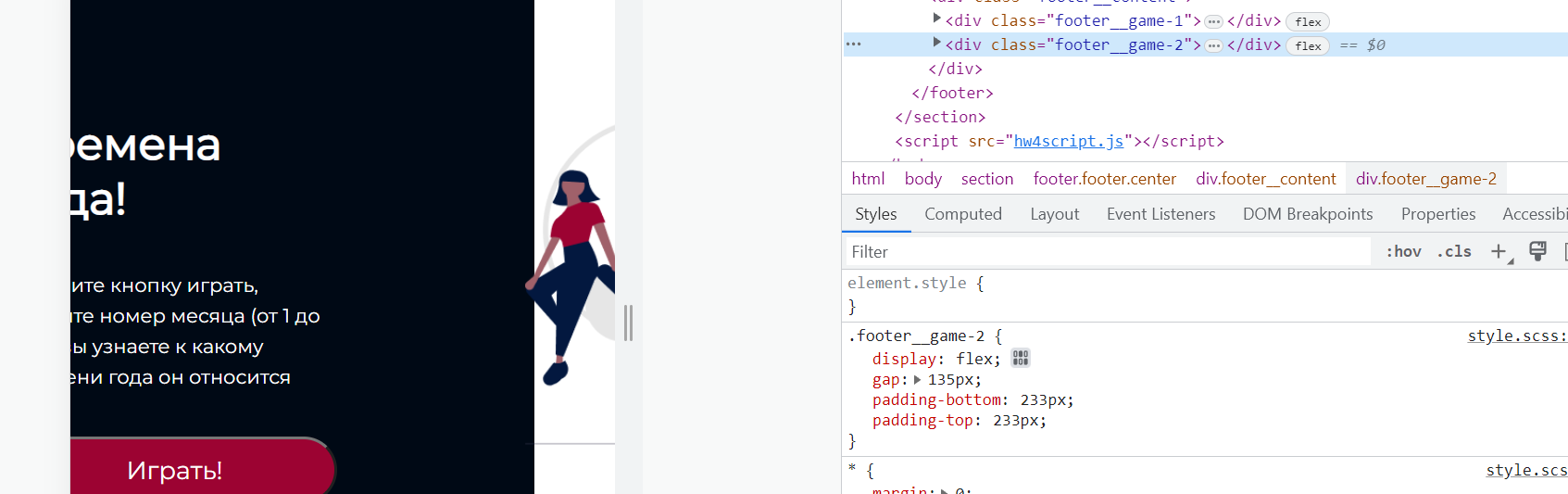1568x494 pixels.
Task: Open flexbox editor icon next to display: flex
Action: pyautogui.click(x=1021, y=358)
